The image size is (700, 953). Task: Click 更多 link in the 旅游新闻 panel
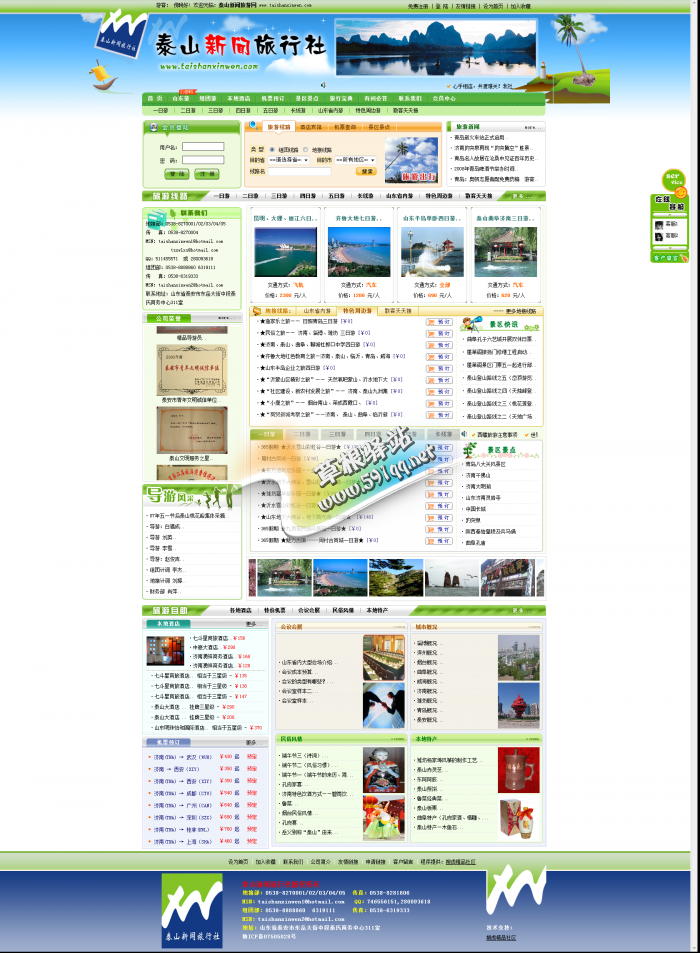click(532, 127)
